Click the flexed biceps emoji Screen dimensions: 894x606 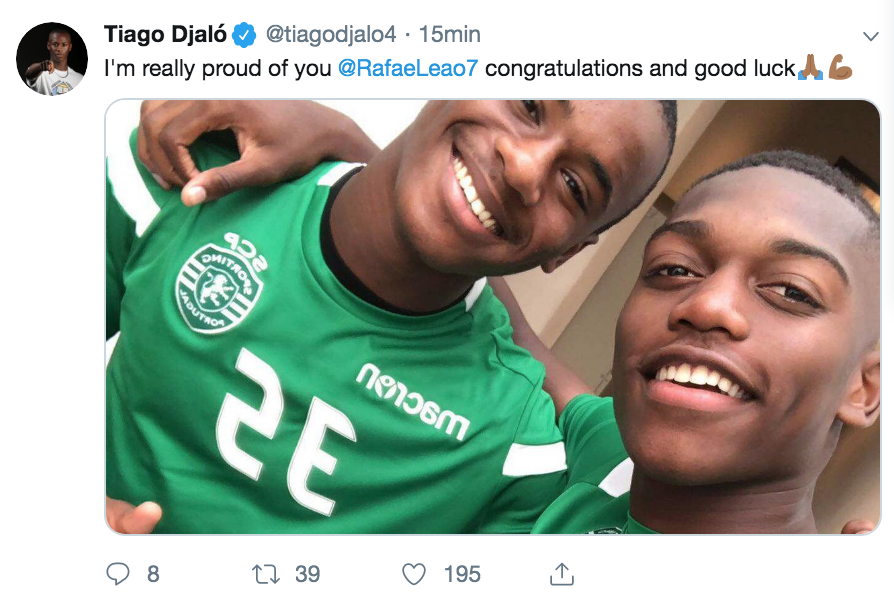(840, 69)
